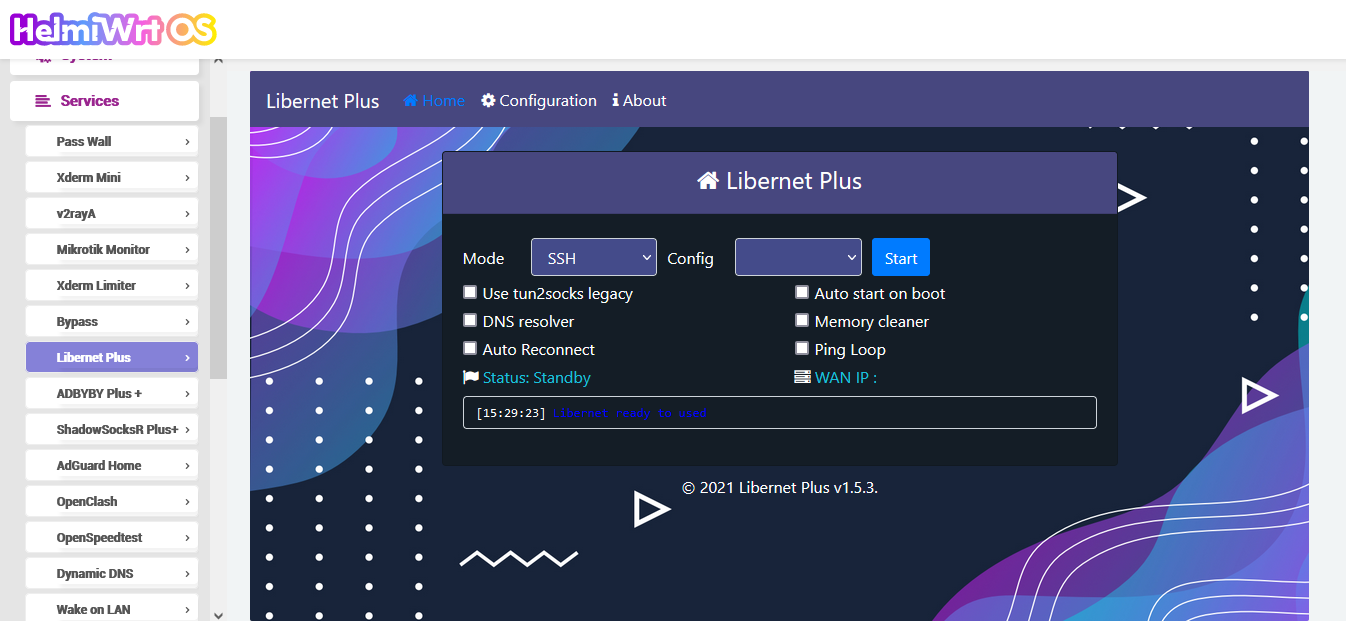Click the Status flag icon
Screen dimensions: 1346x621
(471, 377)
